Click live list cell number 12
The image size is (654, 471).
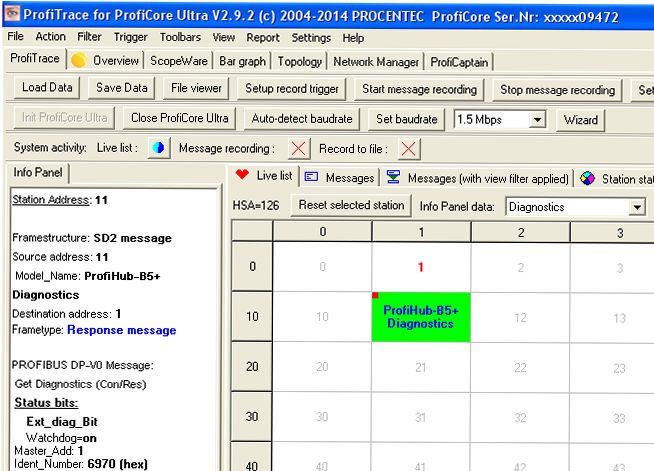coord(520,318)
